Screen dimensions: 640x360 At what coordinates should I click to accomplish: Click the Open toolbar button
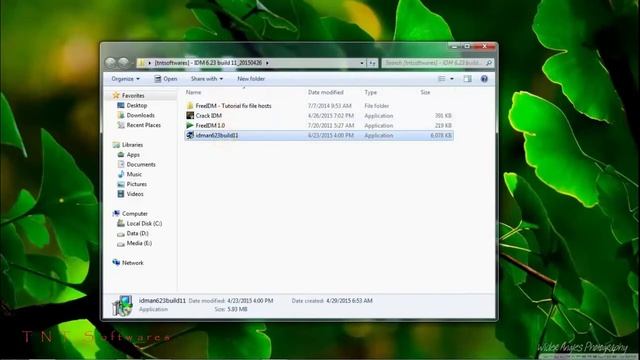[165, 79]
